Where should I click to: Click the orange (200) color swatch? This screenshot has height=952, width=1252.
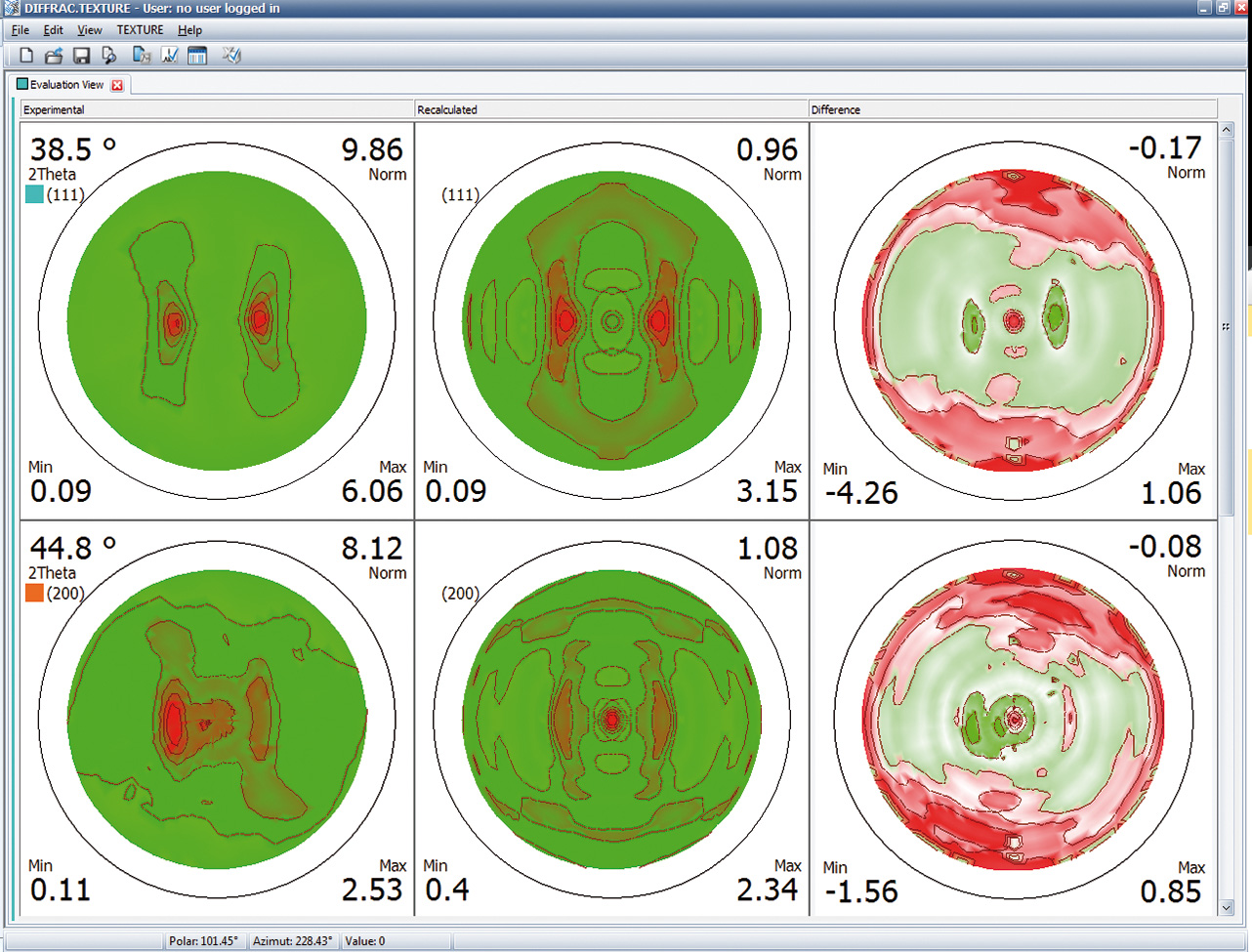[x=34, y=593]
